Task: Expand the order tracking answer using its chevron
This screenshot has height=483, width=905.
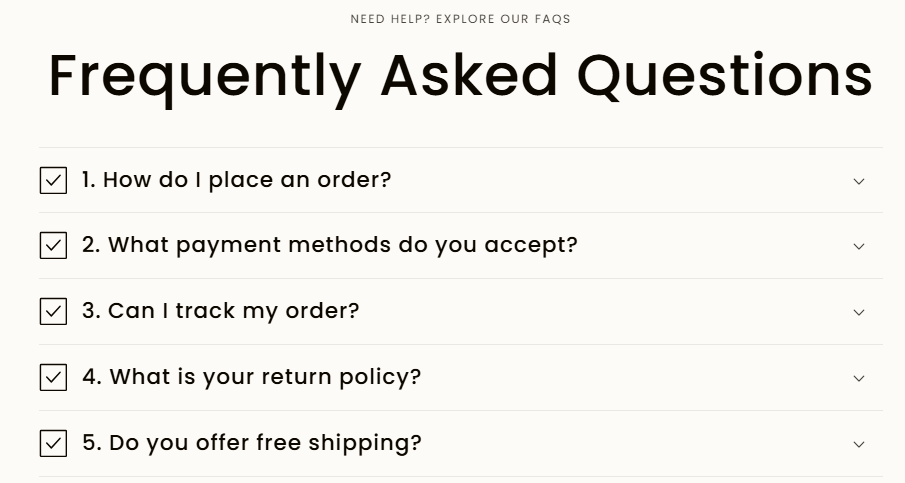Action: coord(858,312)
